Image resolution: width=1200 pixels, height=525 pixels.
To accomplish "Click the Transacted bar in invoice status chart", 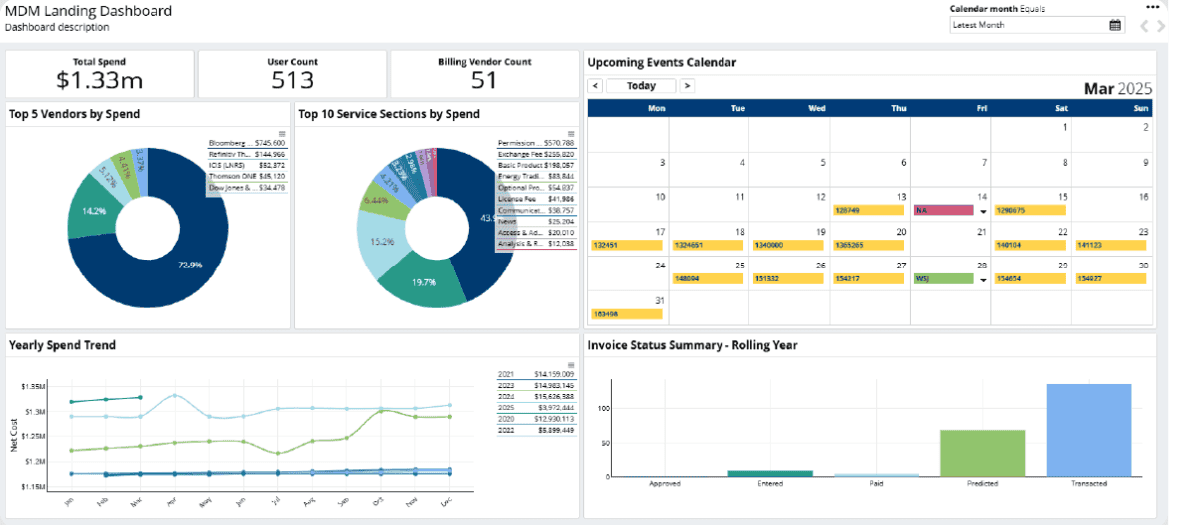I will point(1088,430).
